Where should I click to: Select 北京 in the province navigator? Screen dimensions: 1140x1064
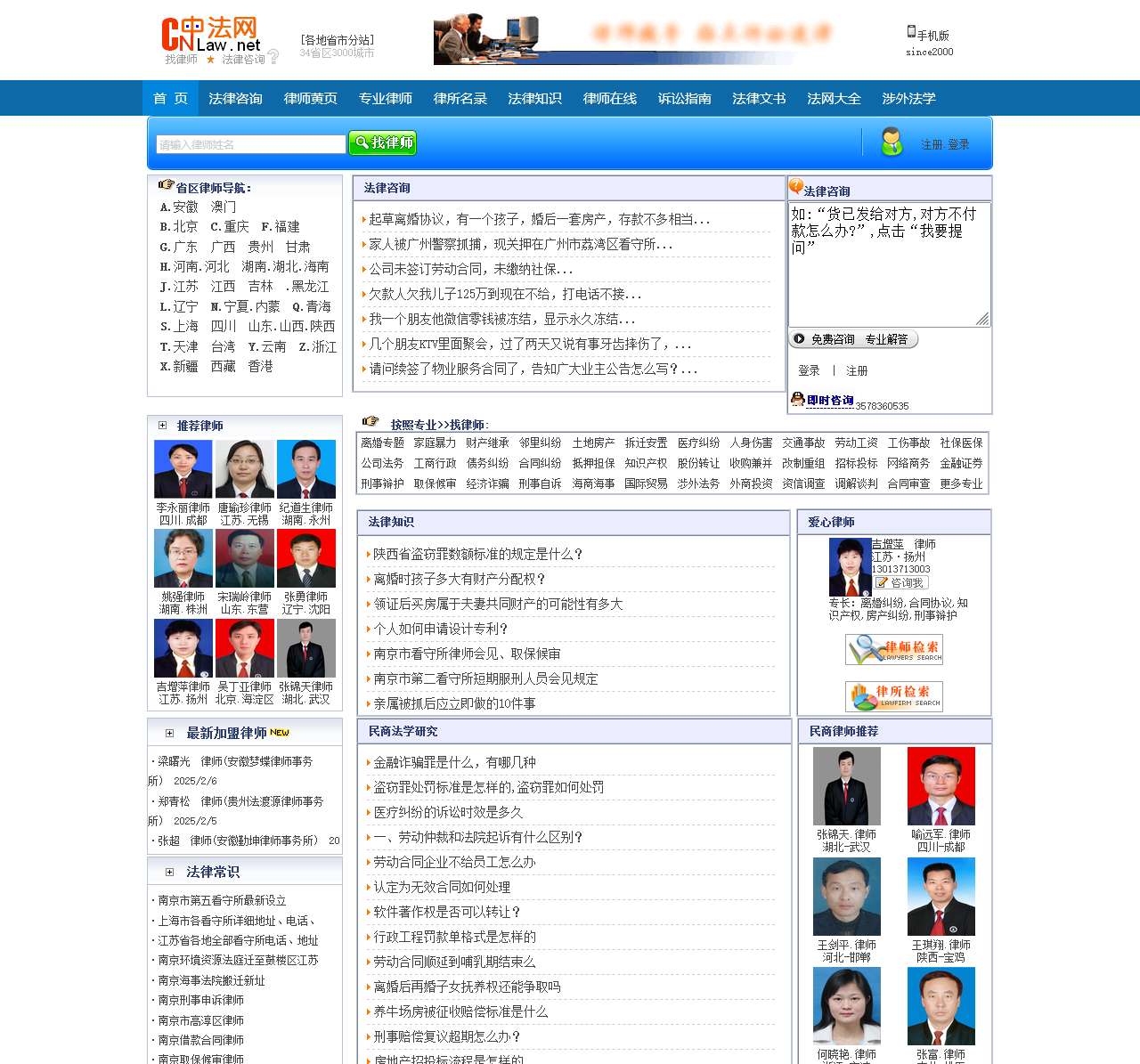click(x=185, y=227)
